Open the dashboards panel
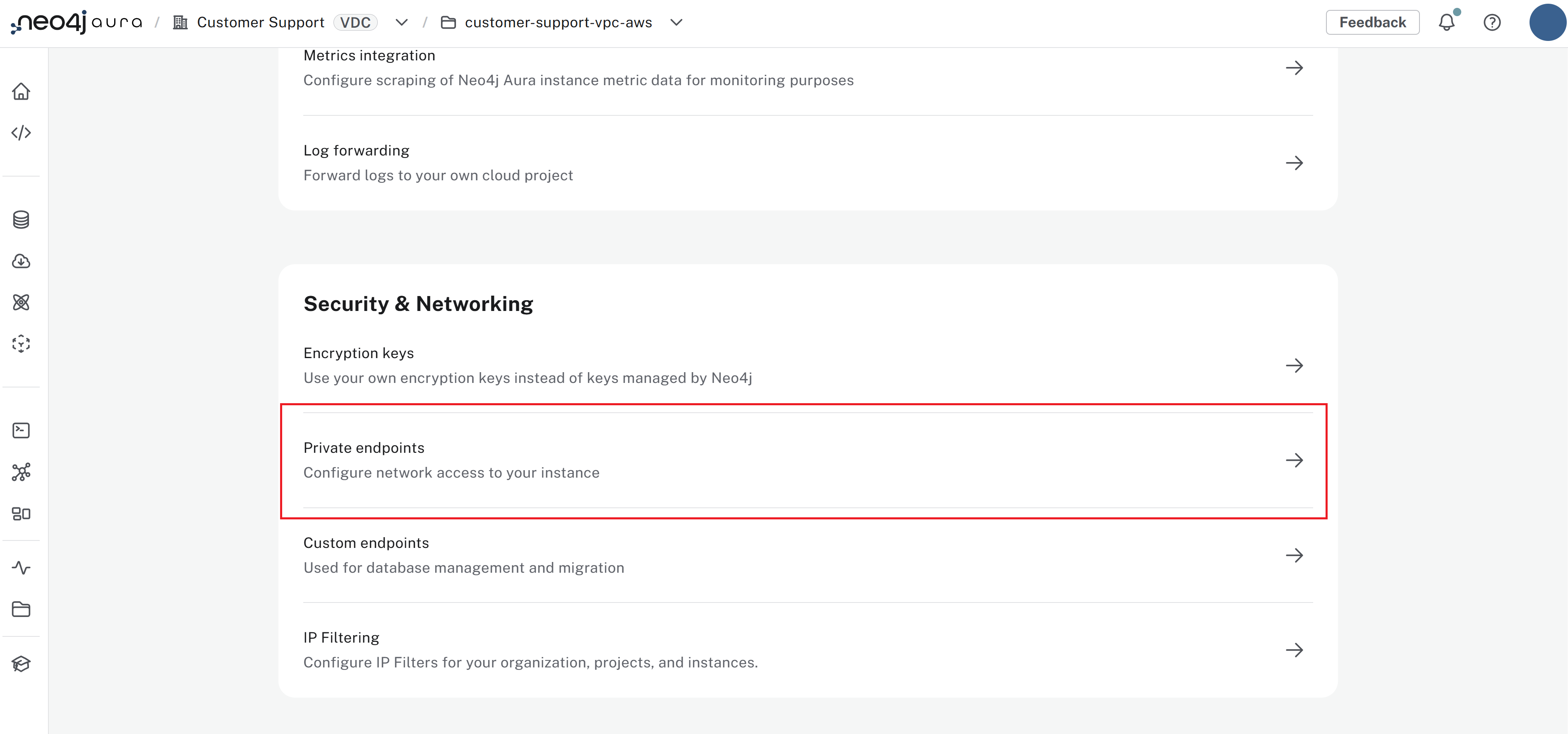Image resolution: width=1568 pixels, height=734 pixels. coord(21,513)
